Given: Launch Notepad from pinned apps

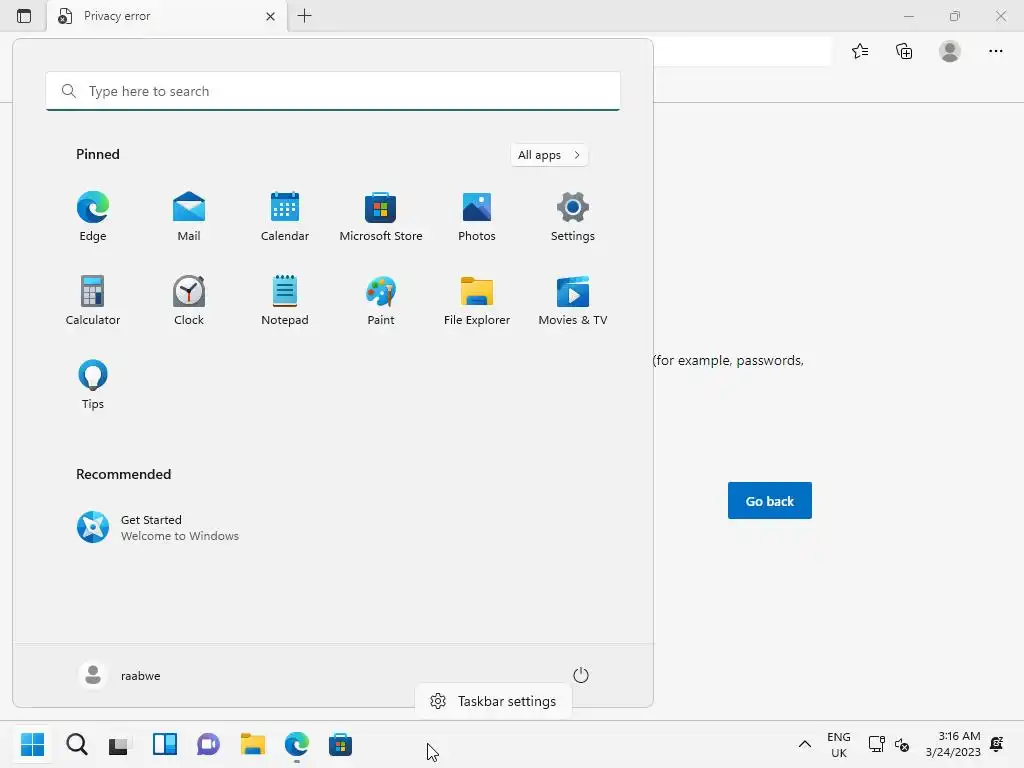Looking at the screenshot, I should click(x=285, y=300).
